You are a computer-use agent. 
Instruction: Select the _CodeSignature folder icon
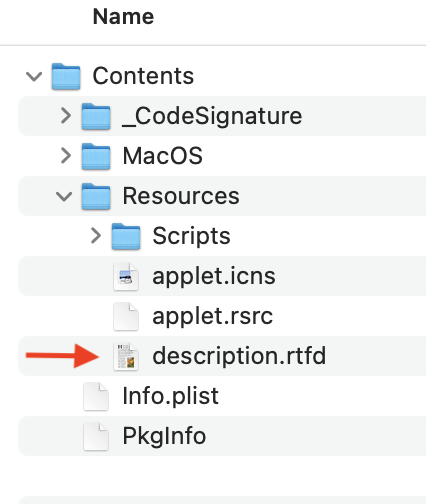tap(96, 116)
